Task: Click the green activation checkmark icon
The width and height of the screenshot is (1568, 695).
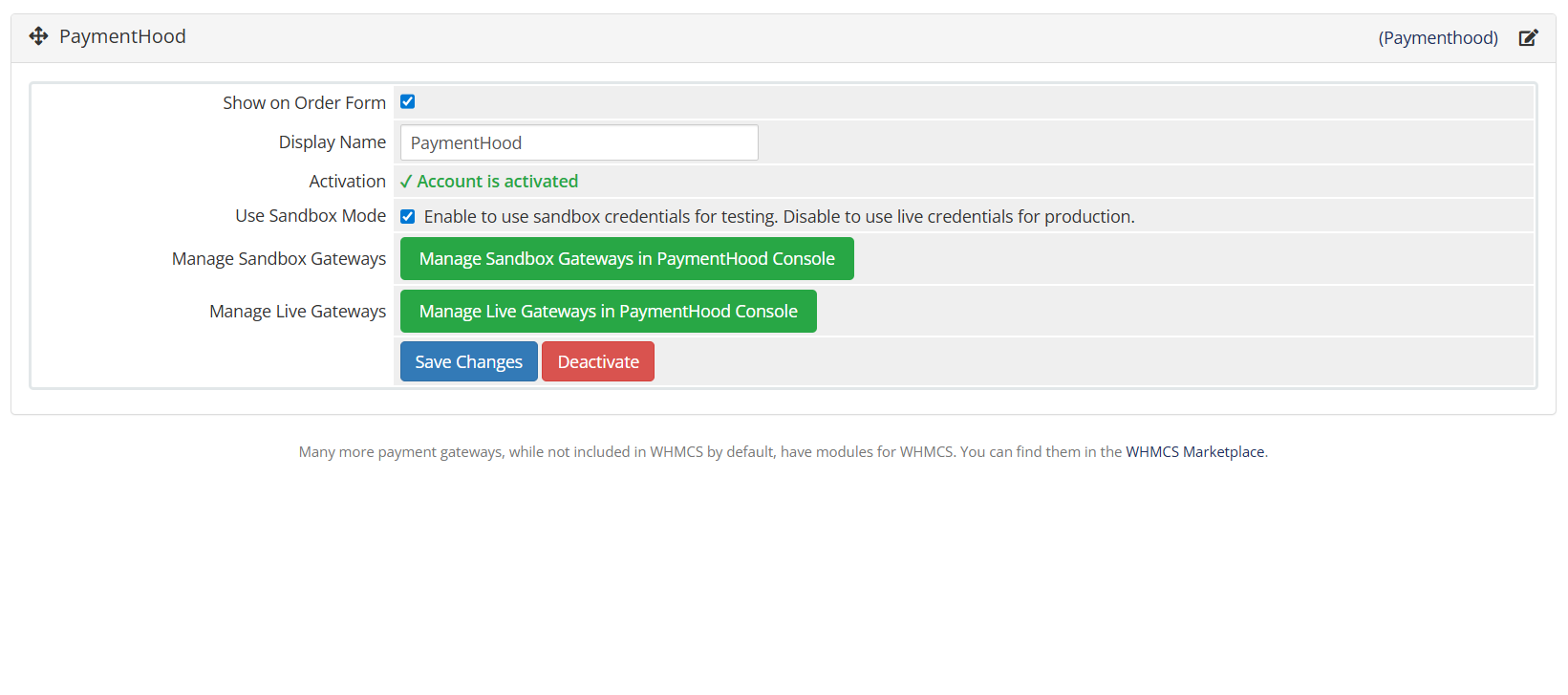Action: (406, 182)
